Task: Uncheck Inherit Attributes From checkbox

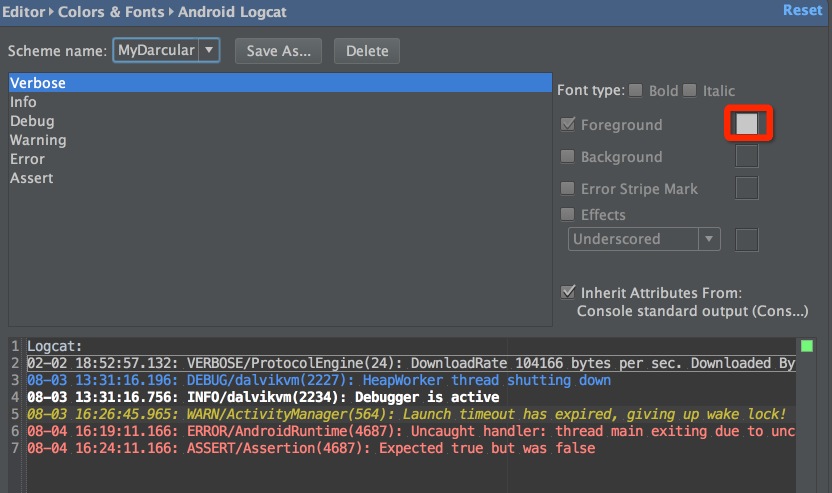Action: [568, 293]
